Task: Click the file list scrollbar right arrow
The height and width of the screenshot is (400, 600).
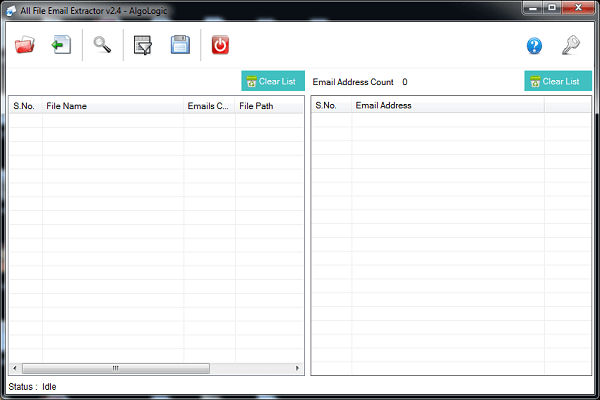Action: pyautogui.click(x=297, y=368)
